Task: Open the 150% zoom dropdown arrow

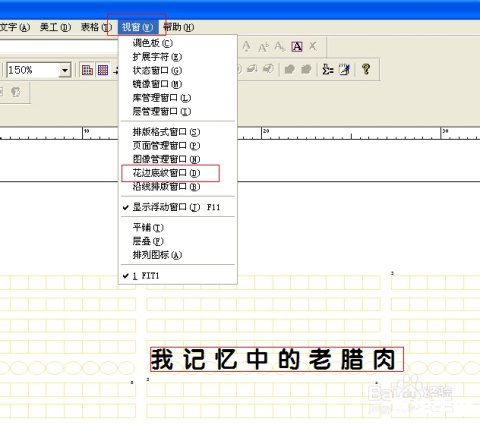Action: [65, 70]
